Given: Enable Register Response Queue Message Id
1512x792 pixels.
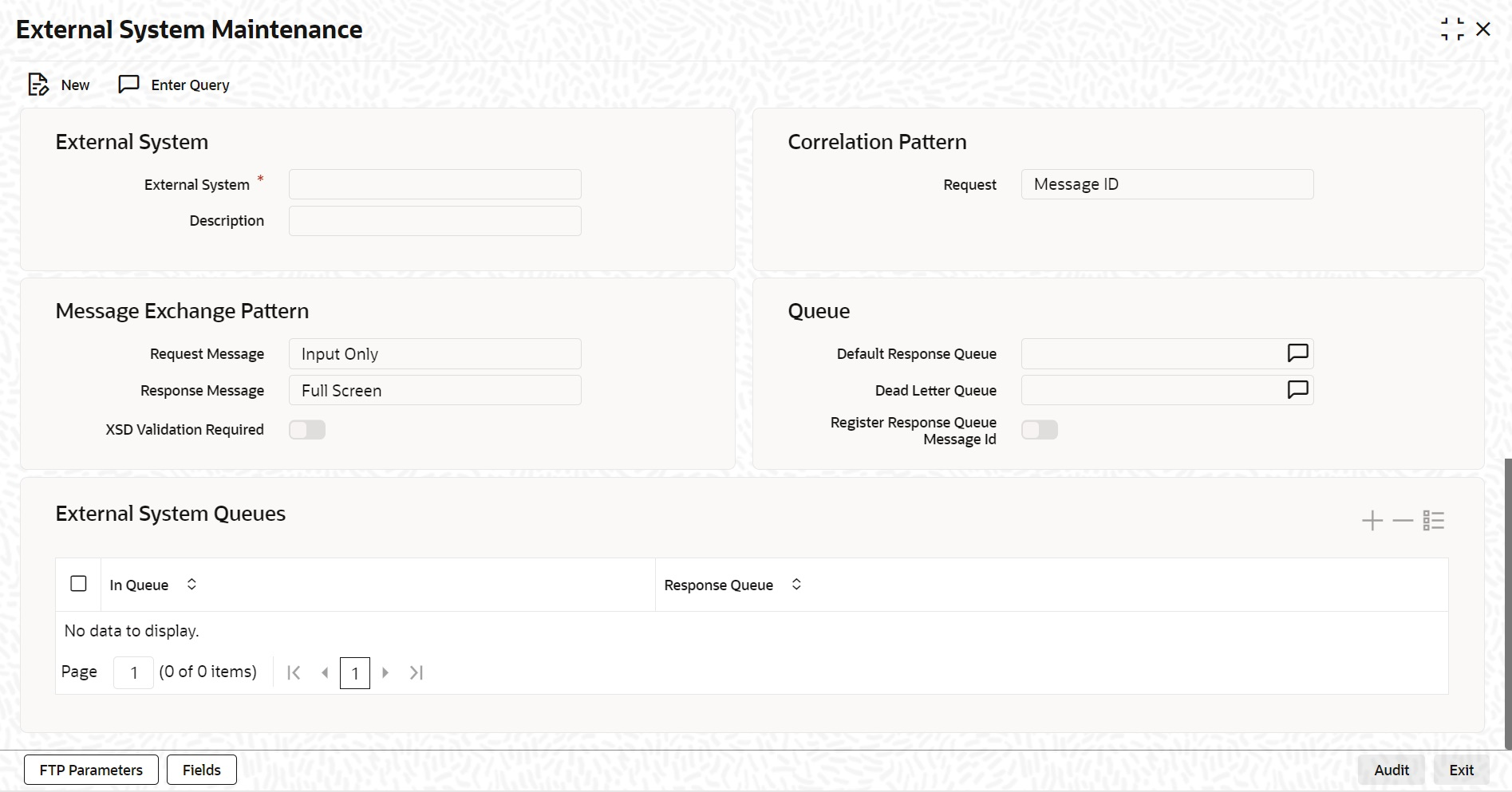Looking at the screenshot, I should [x=1040, y=430].
